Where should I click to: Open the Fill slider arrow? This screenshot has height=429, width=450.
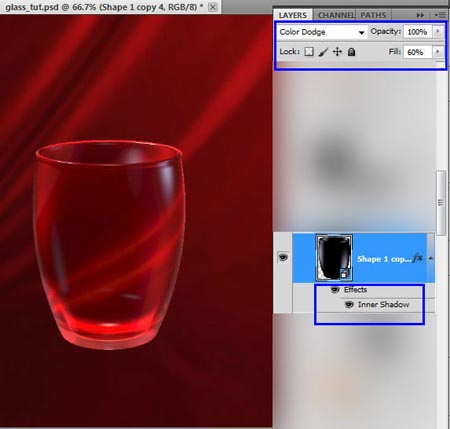point(438,52)
